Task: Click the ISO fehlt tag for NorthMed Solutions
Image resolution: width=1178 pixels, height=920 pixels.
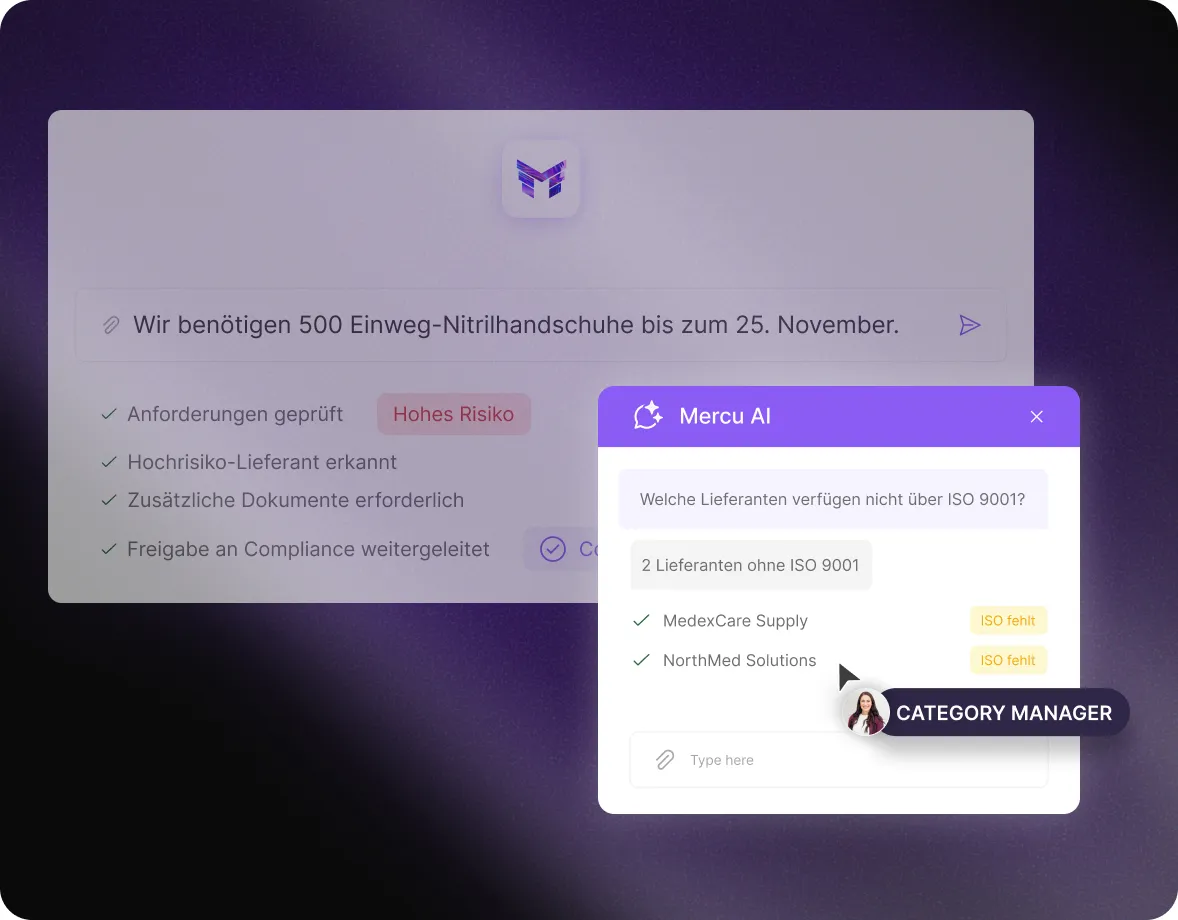Action: pyautogui.click(x=1007, y=660)
